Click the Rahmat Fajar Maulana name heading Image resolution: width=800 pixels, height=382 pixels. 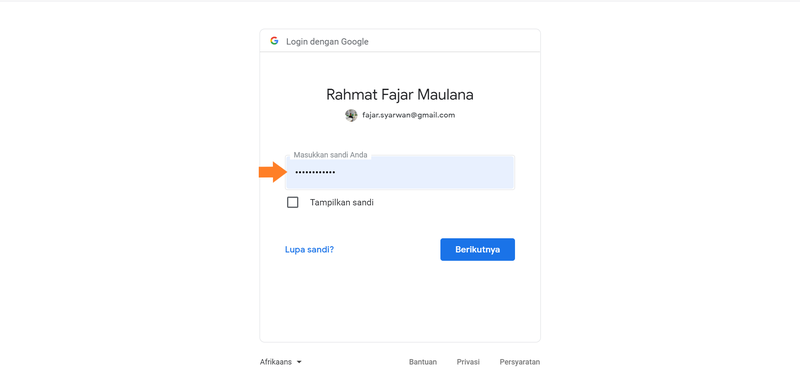400,94
